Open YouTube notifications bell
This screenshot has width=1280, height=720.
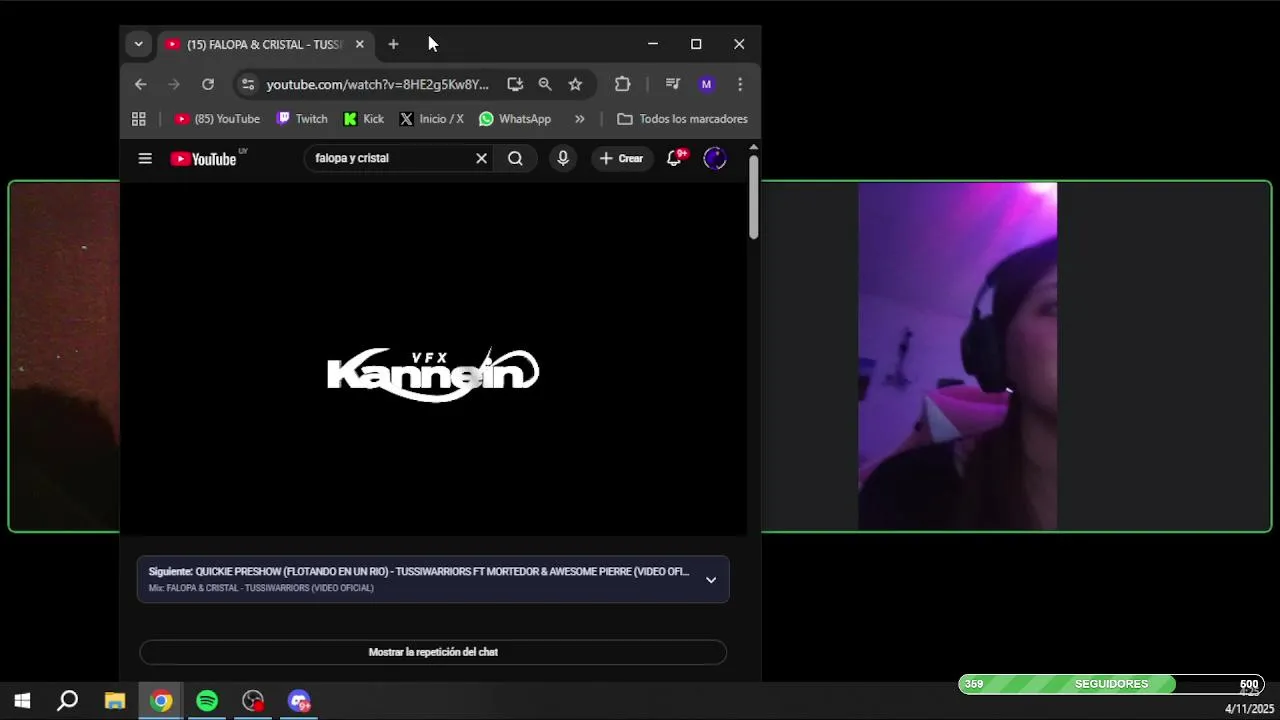[x=675, y=158]
